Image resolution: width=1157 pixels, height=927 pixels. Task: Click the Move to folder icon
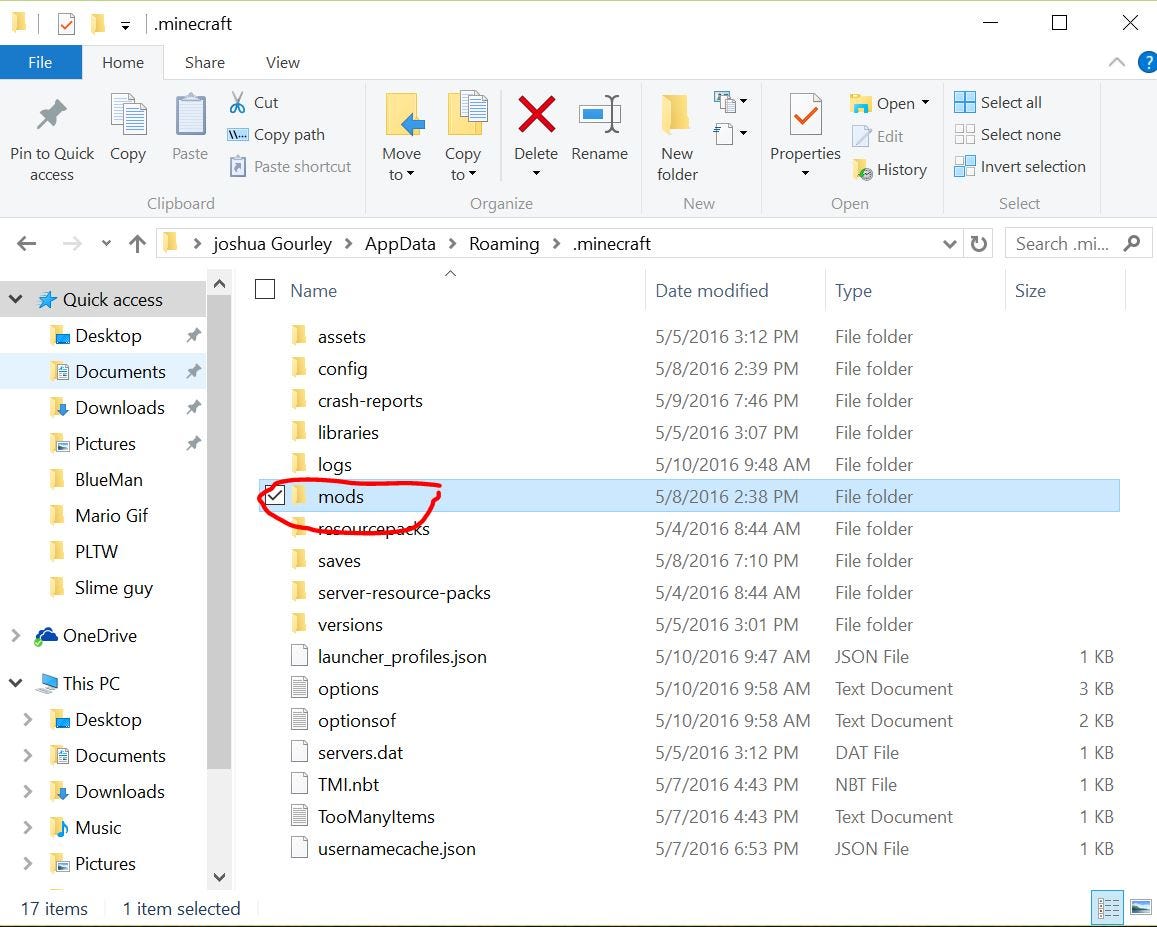point(404,114)
